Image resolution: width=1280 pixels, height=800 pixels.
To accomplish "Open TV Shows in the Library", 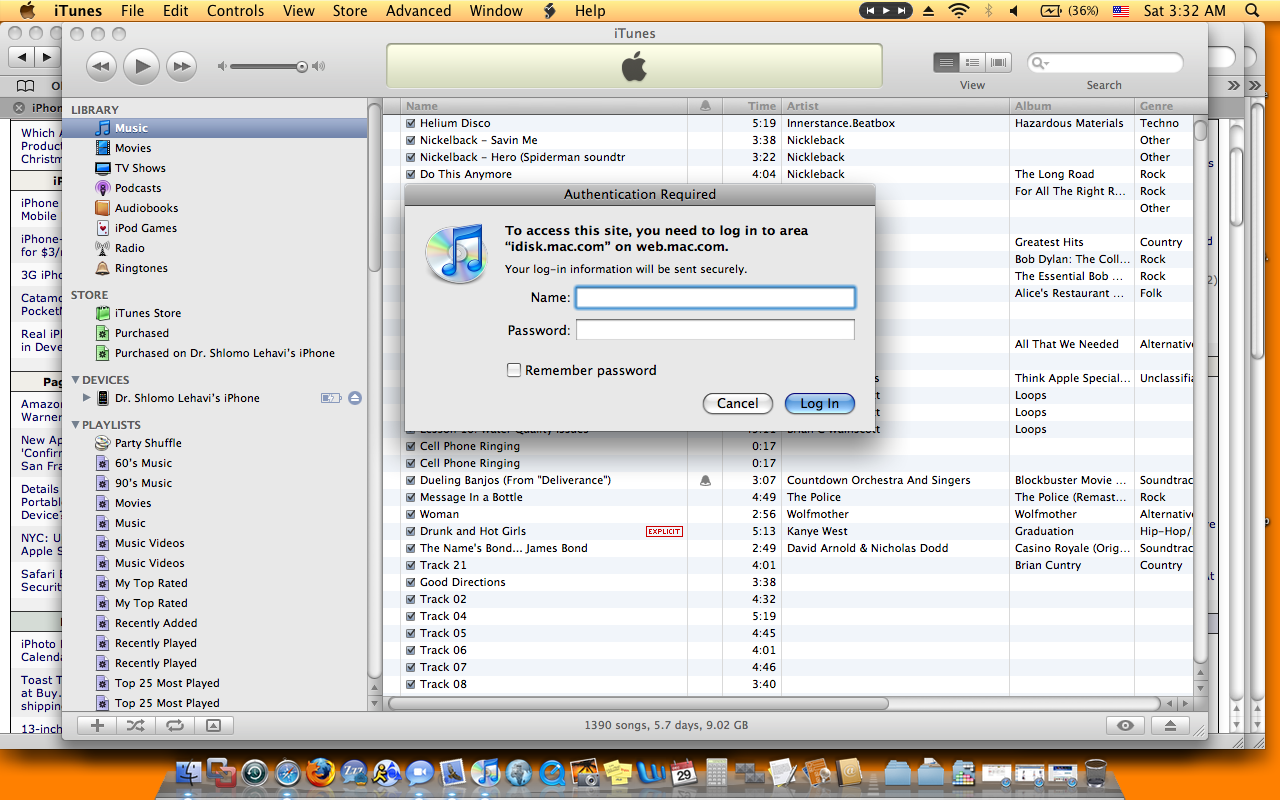I will point(215,168).
